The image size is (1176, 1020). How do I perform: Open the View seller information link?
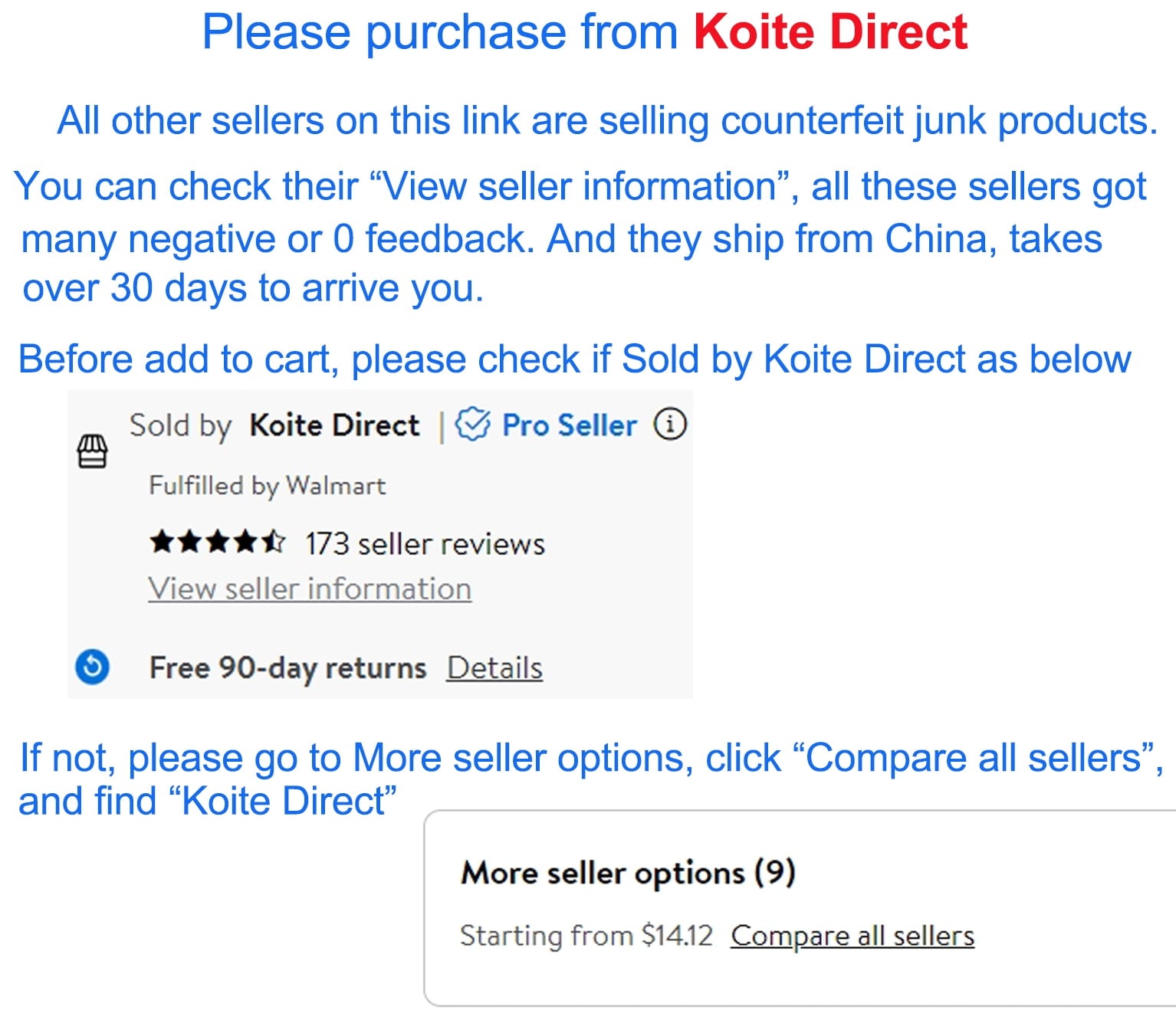(310, 589)
